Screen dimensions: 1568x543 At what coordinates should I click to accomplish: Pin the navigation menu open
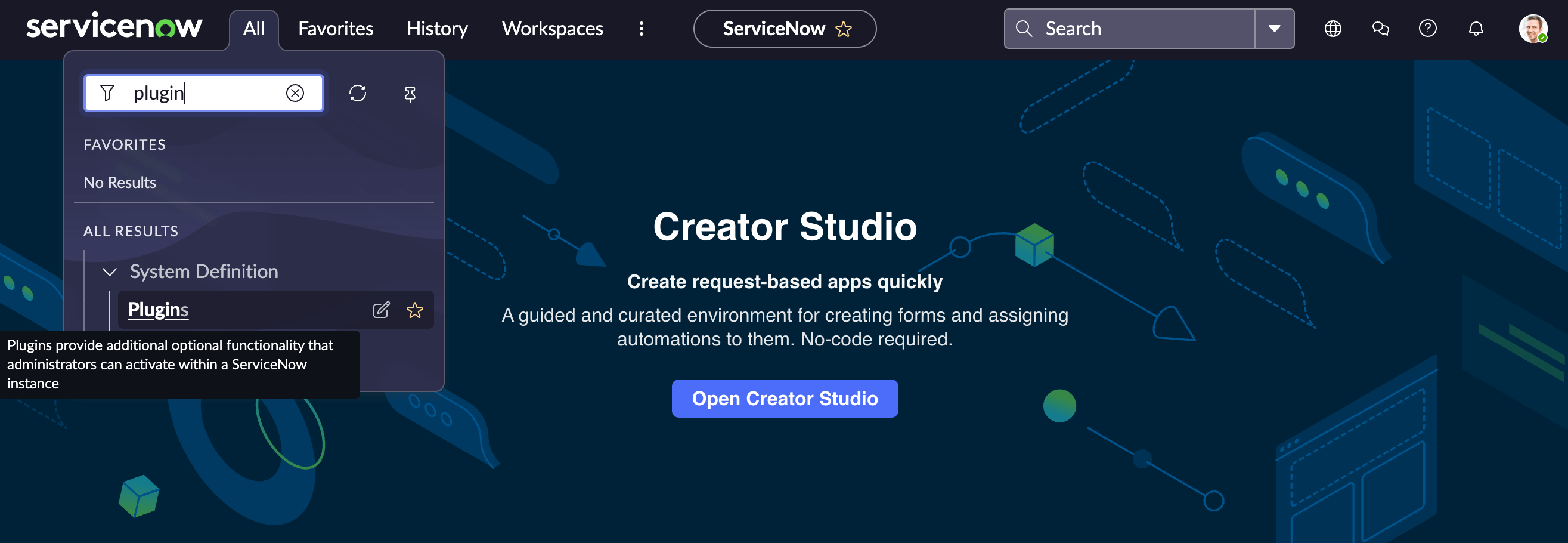pos(410,94)
